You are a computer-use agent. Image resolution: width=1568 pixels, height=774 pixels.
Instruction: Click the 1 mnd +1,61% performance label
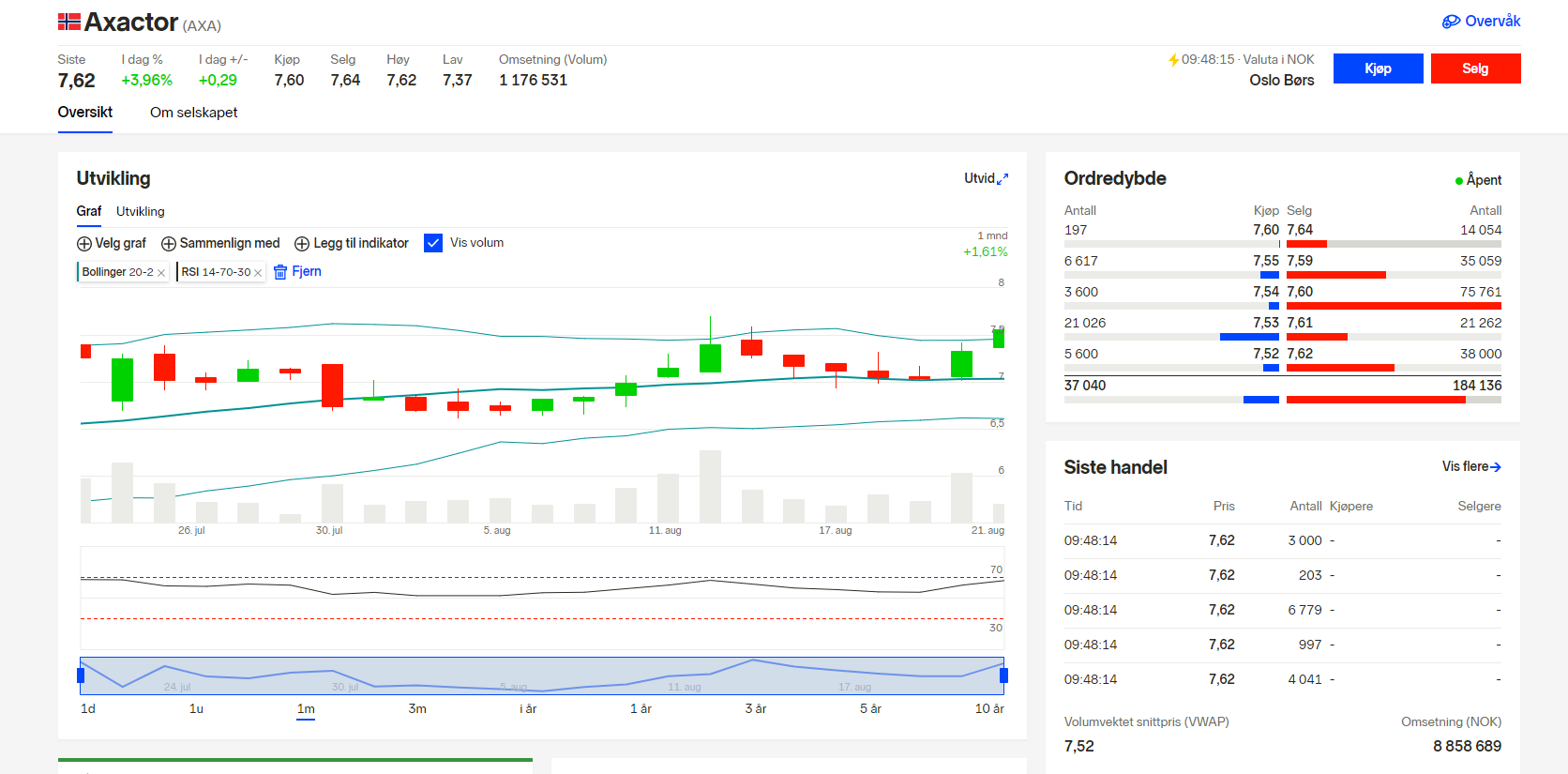click(986, 244)
